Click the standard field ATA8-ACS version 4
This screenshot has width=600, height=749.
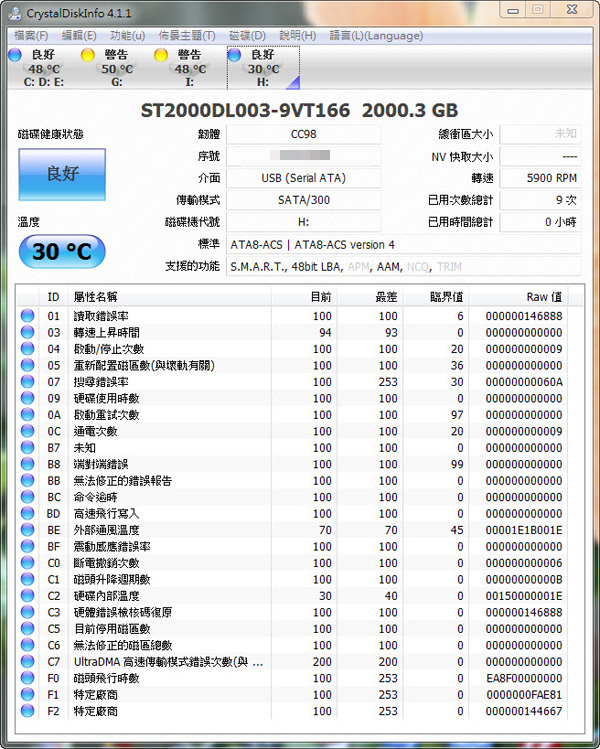point(404,245)
